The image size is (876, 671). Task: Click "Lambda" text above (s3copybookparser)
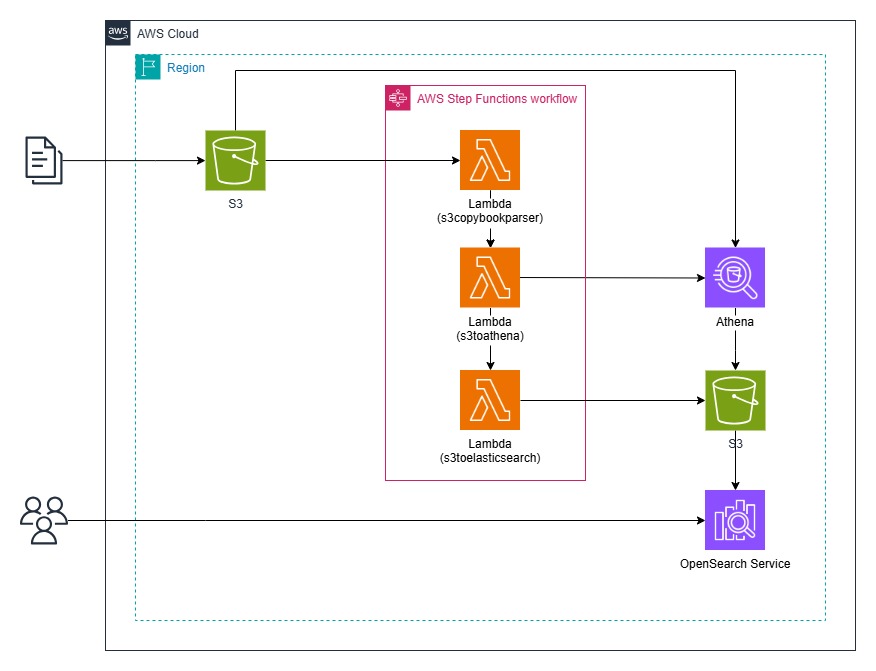pos(490,204)
